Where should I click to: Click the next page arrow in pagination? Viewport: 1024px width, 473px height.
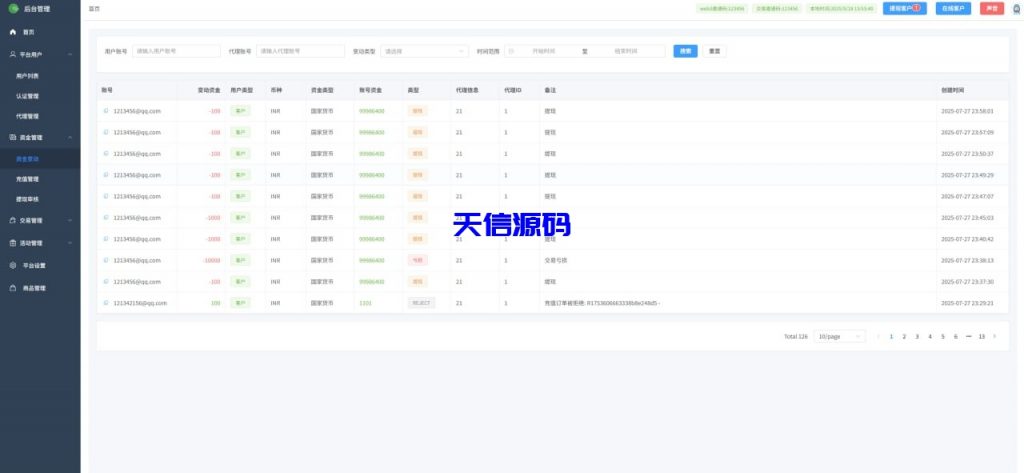[994, 337]
